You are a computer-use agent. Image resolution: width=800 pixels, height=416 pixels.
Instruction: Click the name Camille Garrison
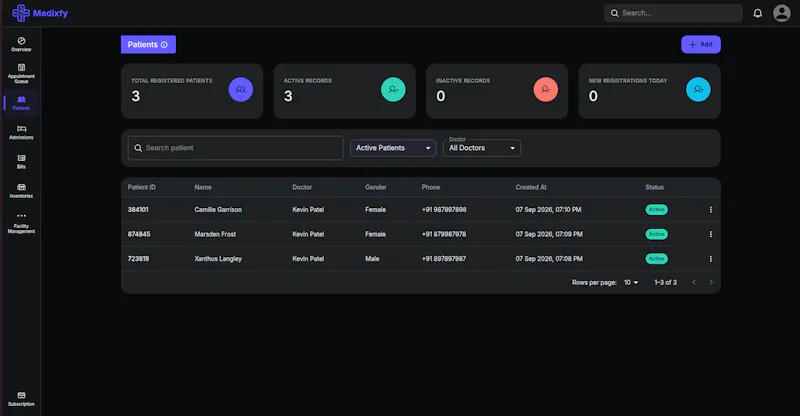[x=218, y=210]
